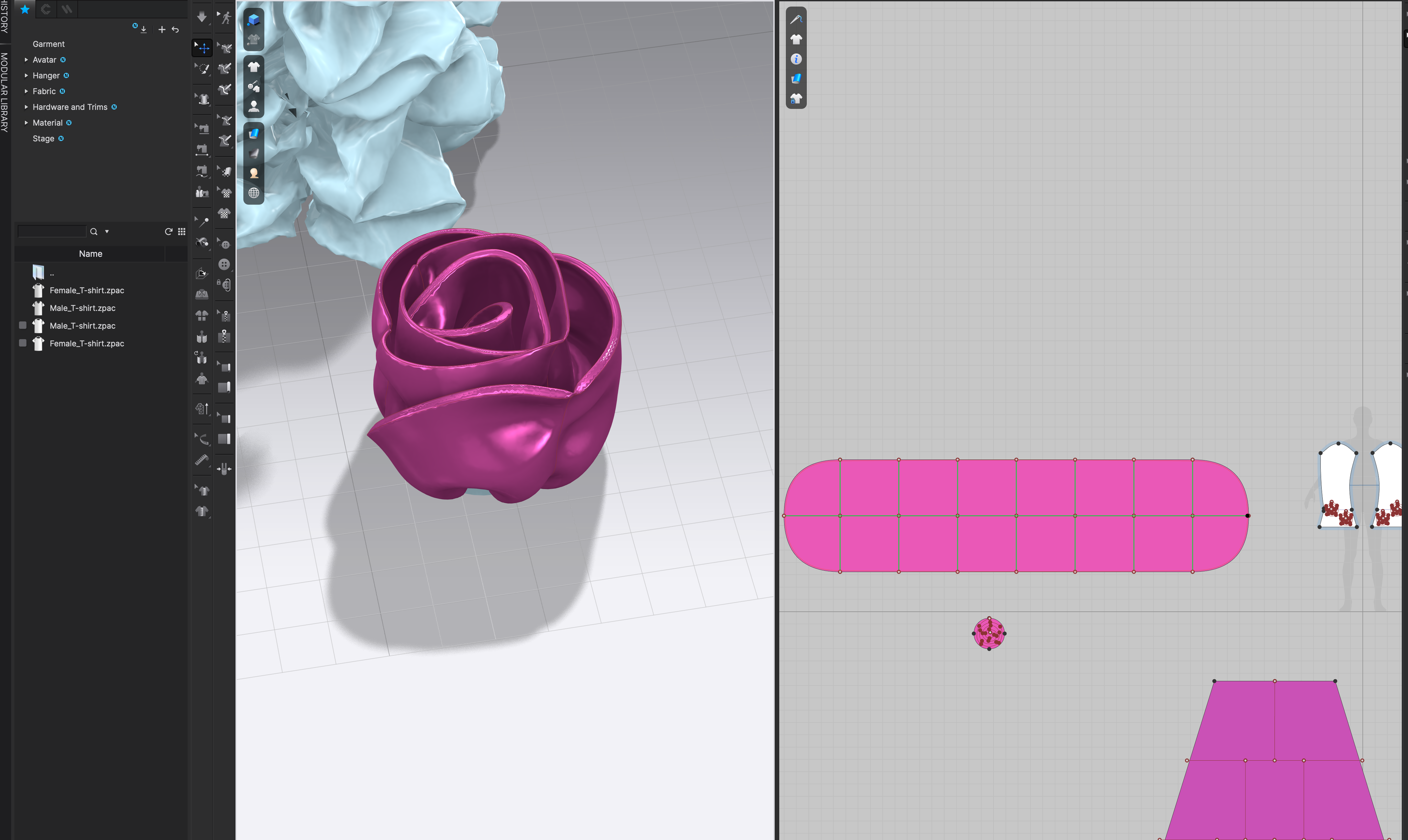This screenshot has width=1408, height=840.
Task: Toggle the globe environment display icon
Action: (254, 193)
